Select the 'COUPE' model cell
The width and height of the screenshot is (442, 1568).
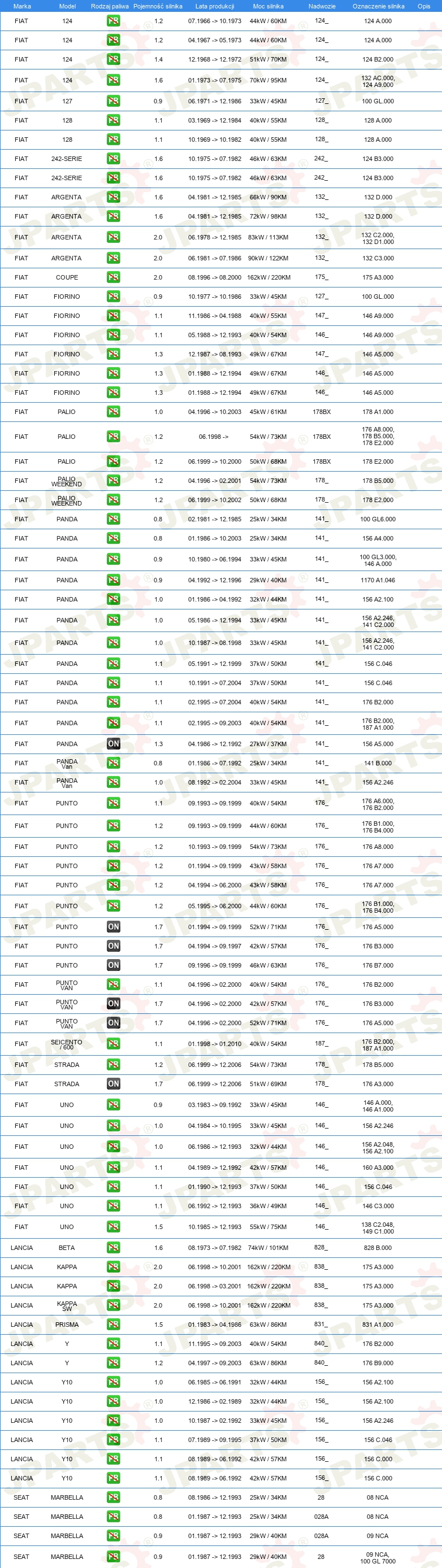pos(67,277)
